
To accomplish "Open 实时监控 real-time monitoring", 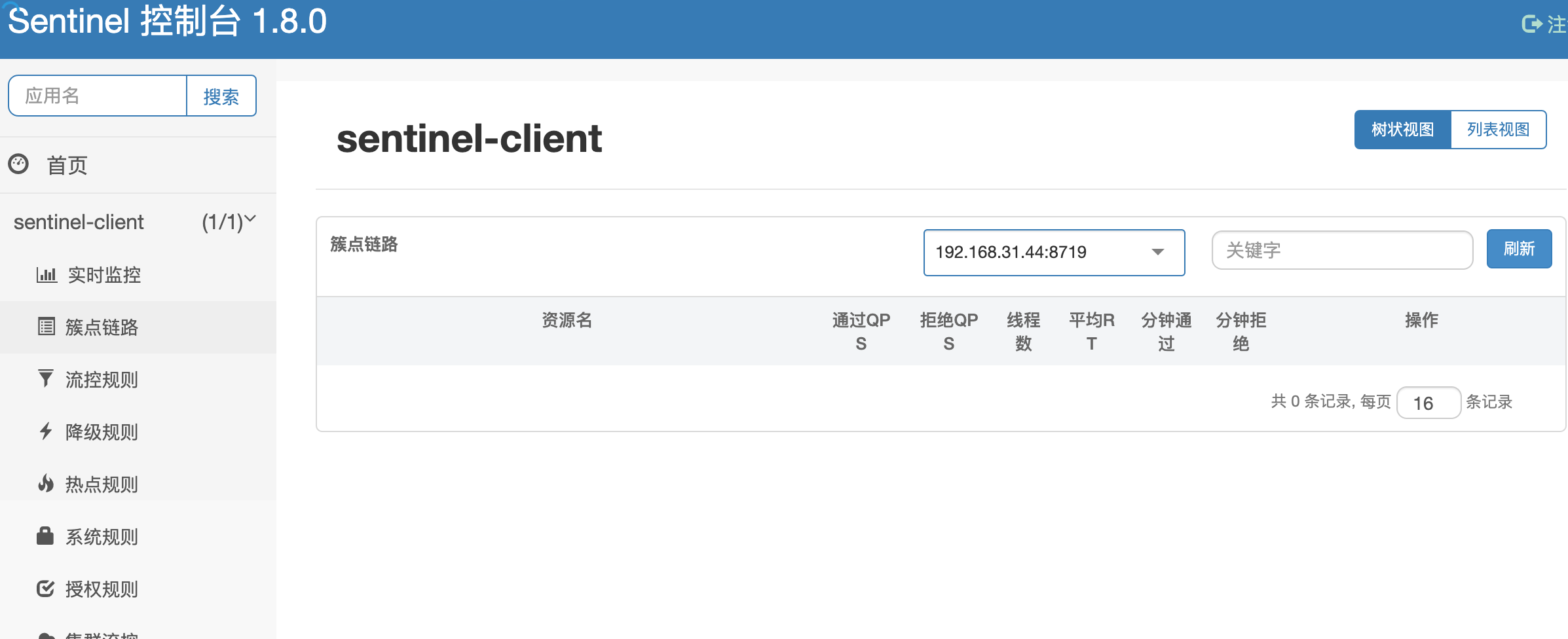I will pyautogui.click(x=105, y=275).
